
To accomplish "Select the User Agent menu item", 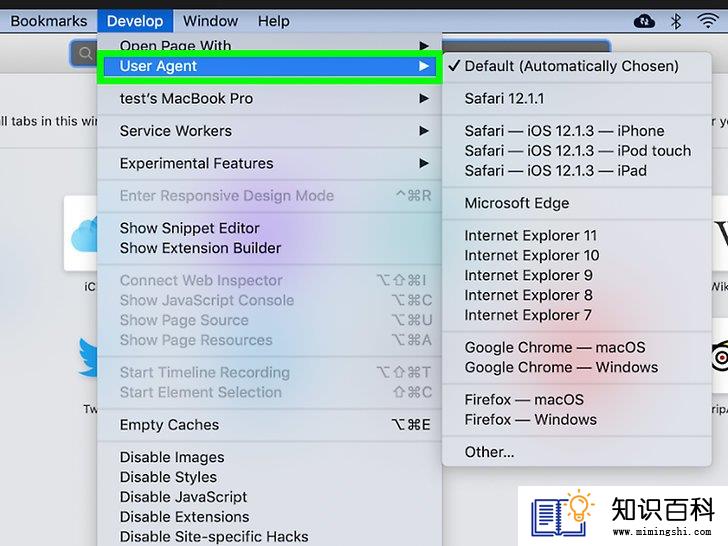I will (269, 66).
